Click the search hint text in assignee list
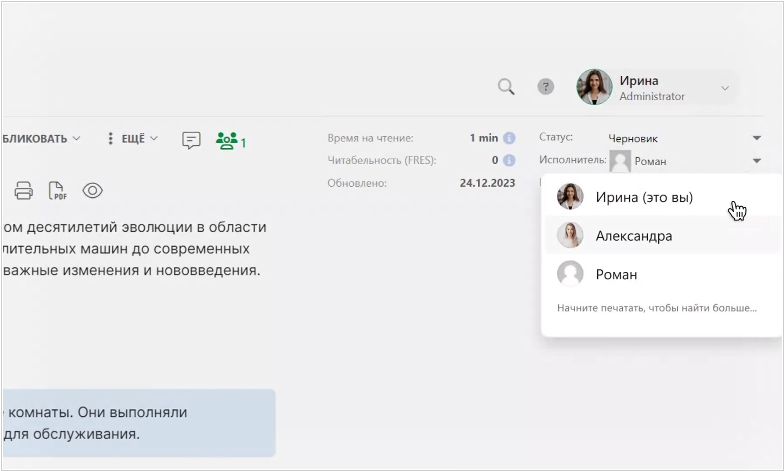The image size is (784, 471). click(x=656, y=308)
